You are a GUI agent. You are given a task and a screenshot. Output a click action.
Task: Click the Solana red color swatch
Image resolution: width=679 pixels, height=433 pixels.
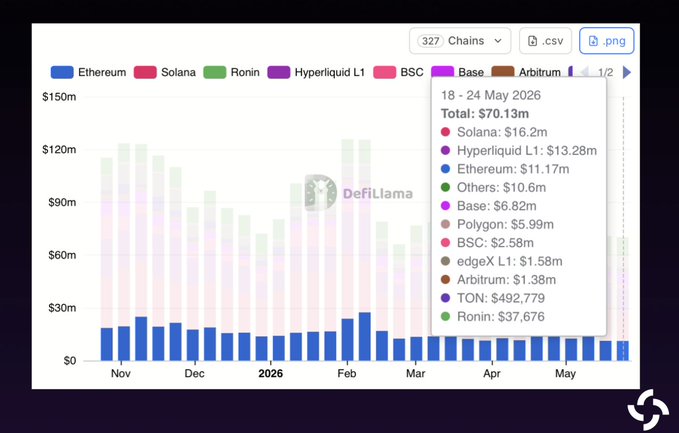[x=145, y=72]
